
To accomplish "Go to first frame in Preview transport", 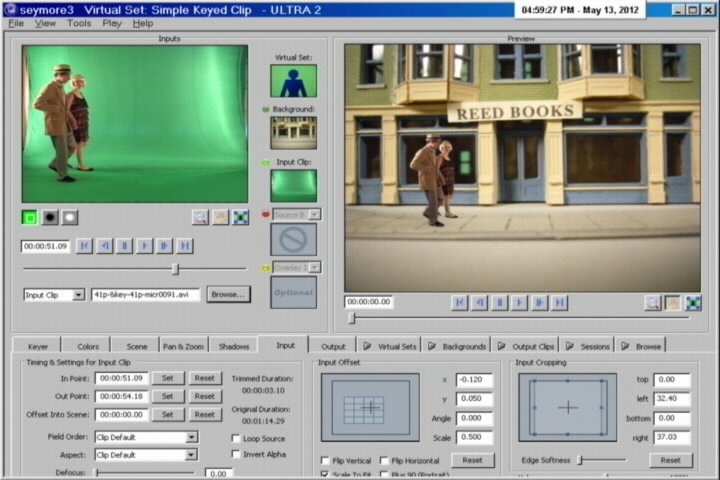I will tap(460, 302).
